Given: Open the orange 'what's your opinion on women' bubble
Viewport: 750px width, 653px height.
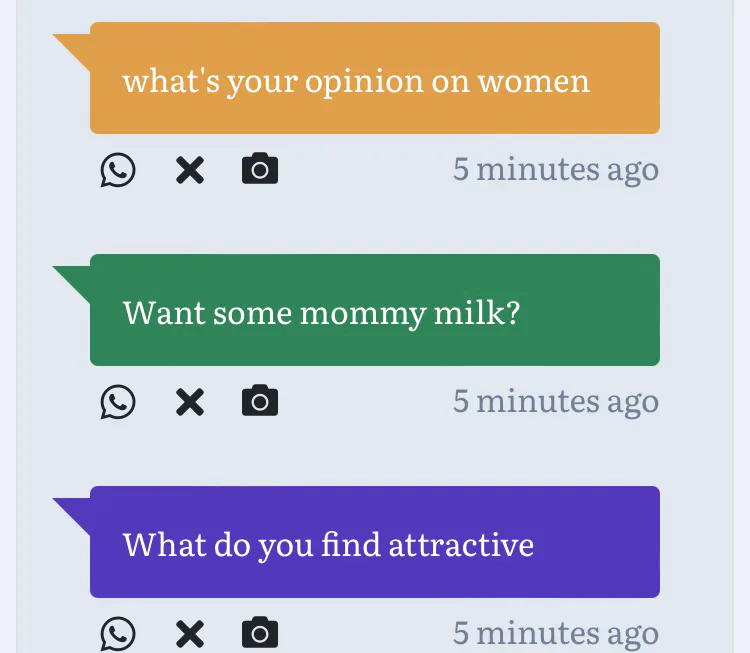Looking at the screenshot, I should 375,79.
